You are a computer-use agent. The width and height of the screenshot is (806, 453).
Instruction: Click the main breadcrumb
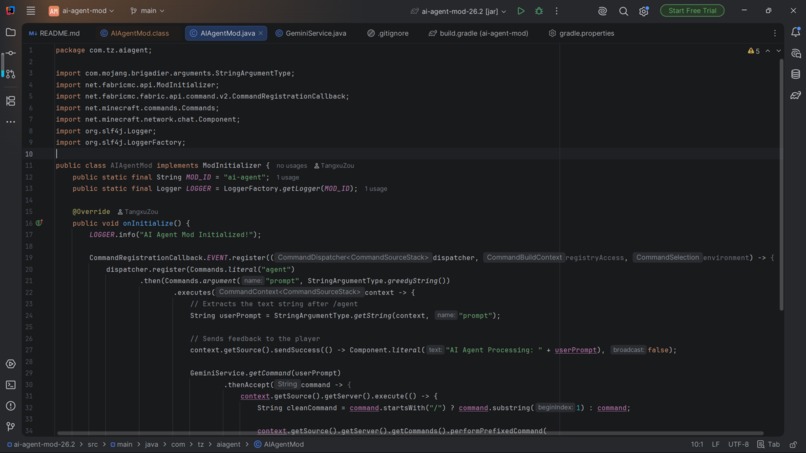pos(121,444)
